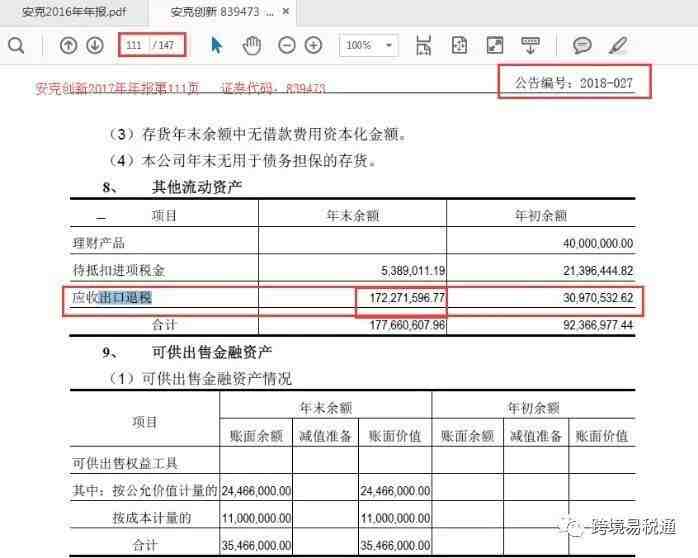Zoom out with the minus icon
Image resolution: width=698 pixels, height=558 pixels.
pos(287,46)
